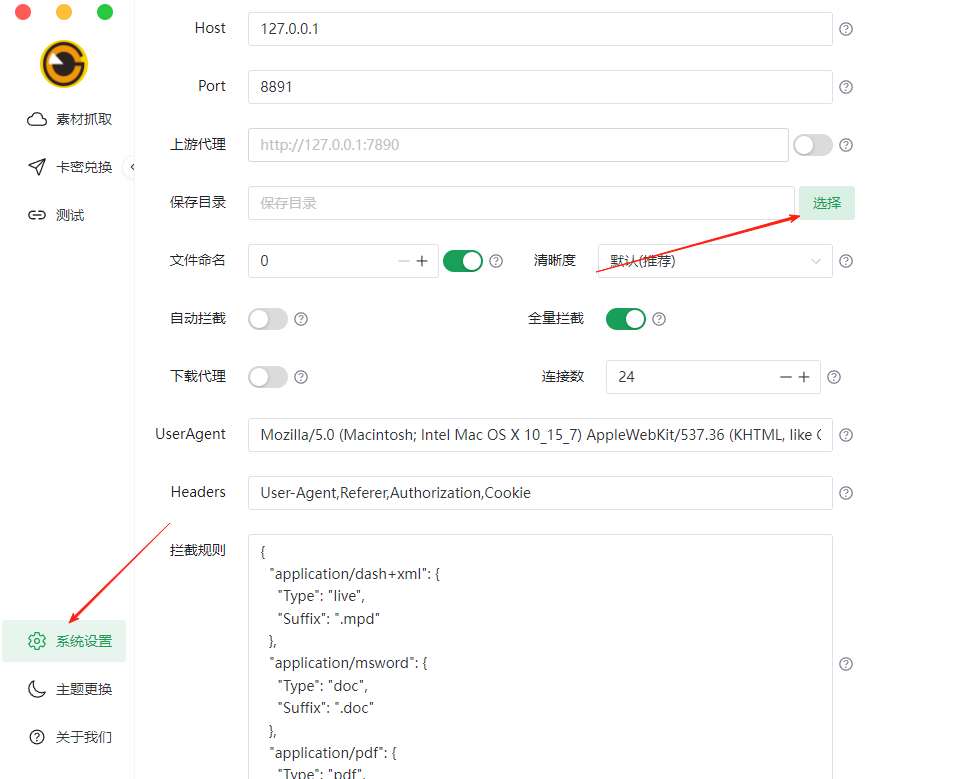Click the 保存目录 input field

520,203
